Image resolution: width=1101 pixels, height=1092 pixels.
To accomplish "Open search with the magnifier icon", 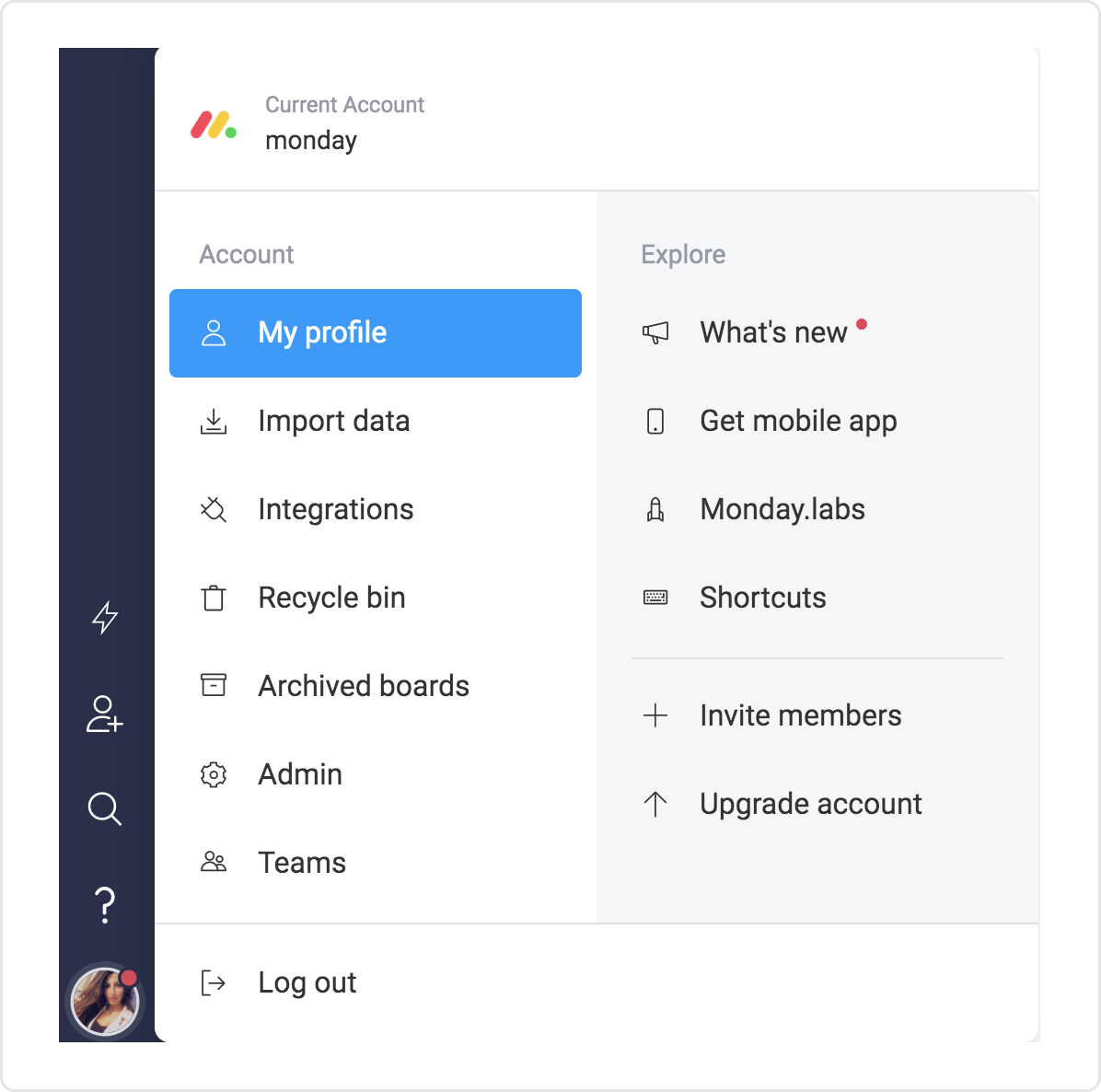I will pyautogui.click(x=105, y=808).
